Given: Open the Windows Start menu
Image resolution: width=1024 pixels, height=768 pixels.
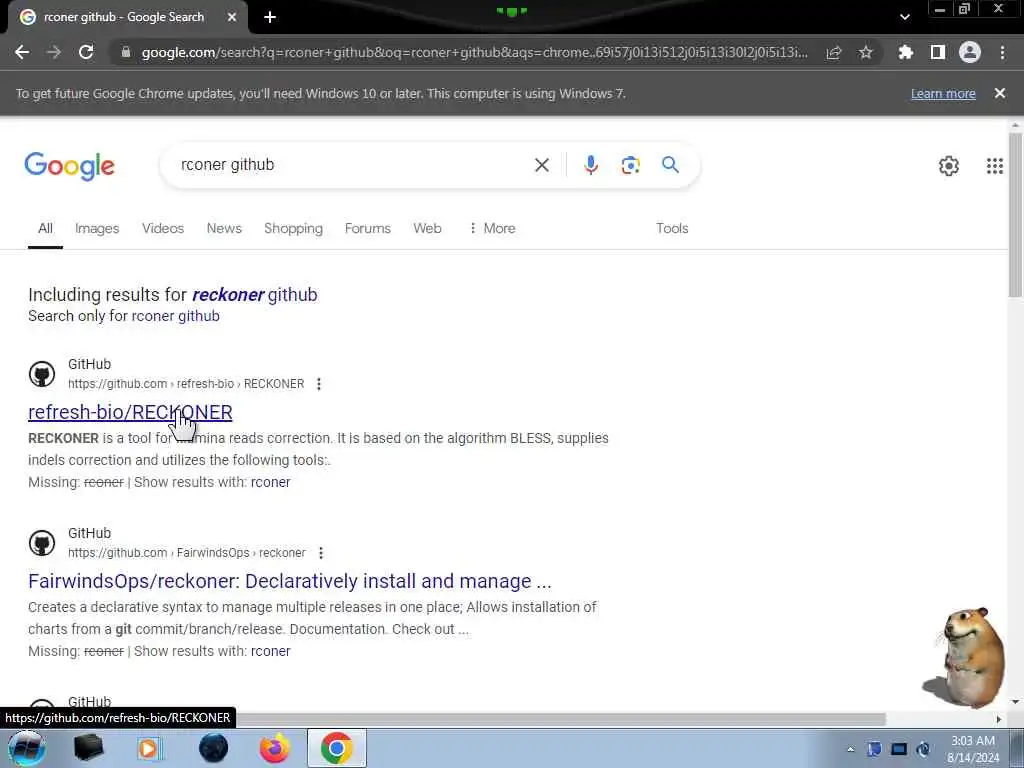Looking at the screenshot, I should coord(26,748).
